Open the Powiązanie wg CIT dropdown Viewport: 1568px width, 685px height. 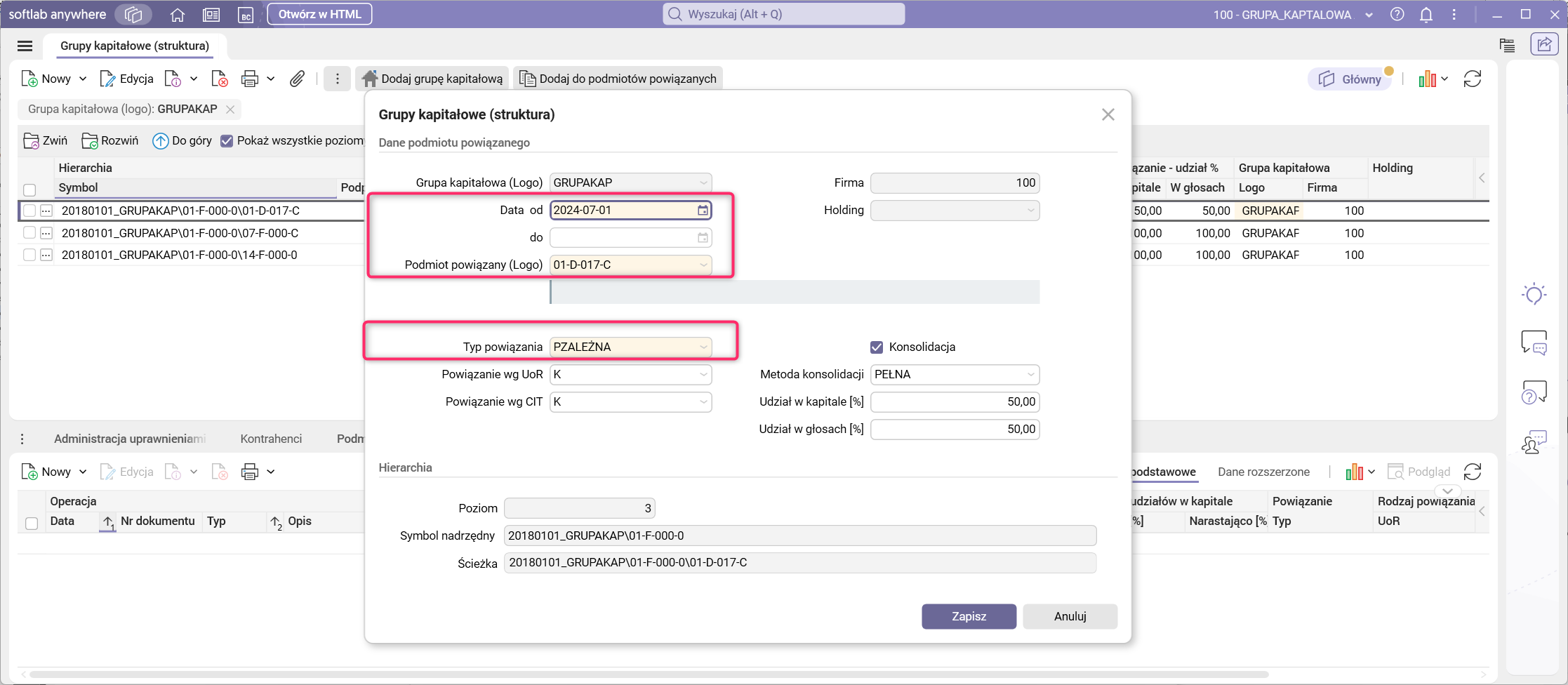(x=703, y=402)
